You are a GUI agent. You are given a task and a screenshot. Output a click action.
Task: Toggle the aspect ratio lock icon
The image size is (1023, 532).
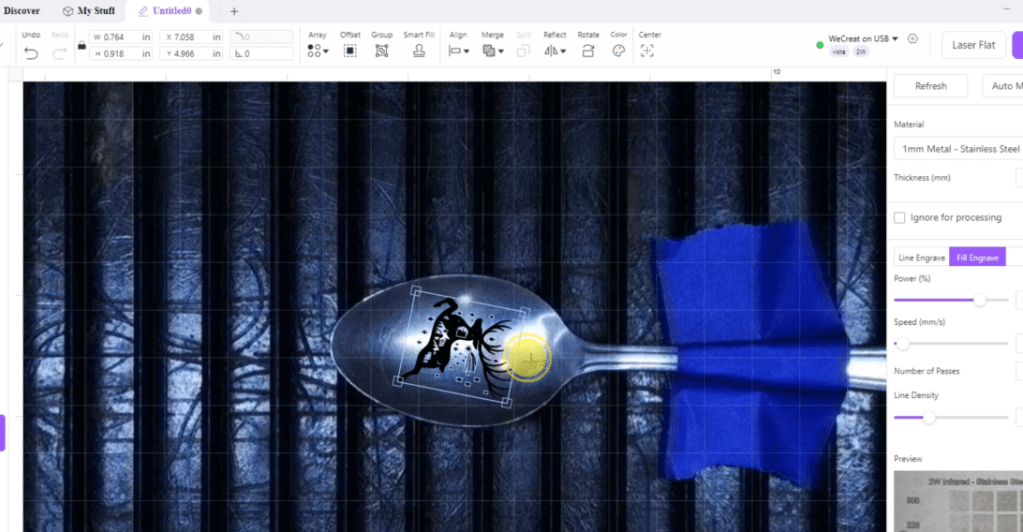coord(81,45)
